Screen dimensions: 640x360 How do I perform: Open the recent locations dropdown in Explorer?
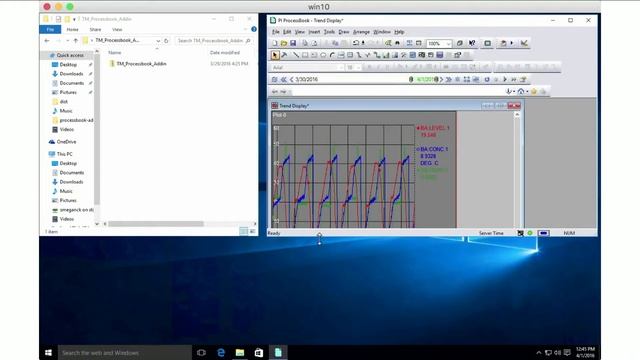point(67,41)
